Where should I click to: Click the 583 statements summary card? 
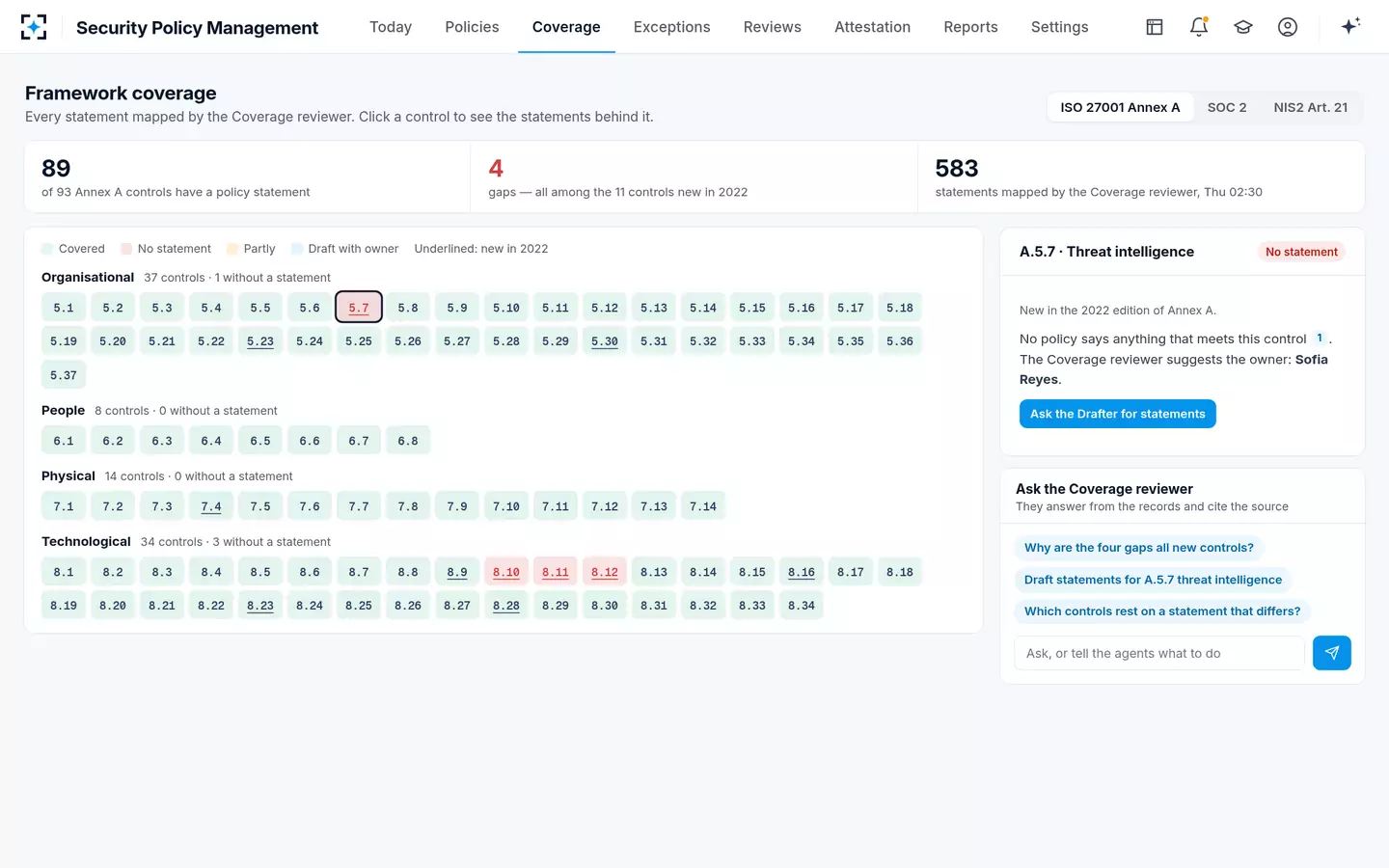1140,177
